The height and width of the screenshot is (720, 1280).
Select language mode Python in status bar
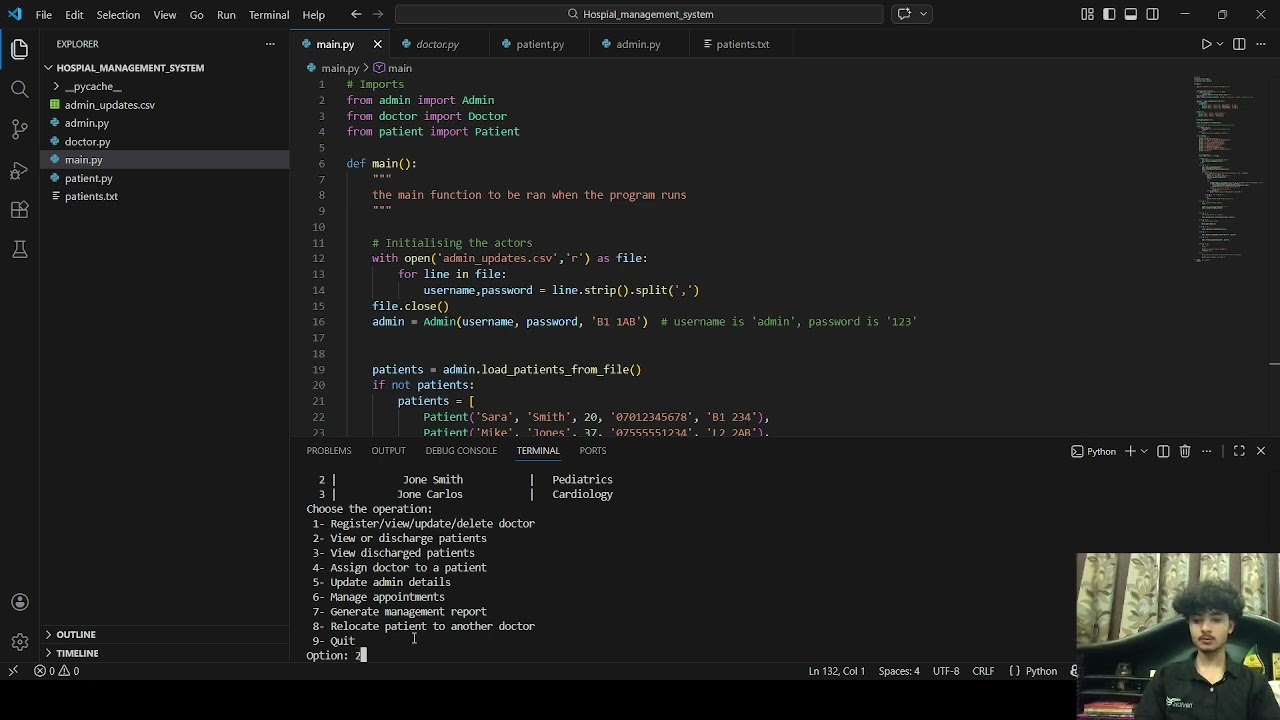pos(1041,671)
